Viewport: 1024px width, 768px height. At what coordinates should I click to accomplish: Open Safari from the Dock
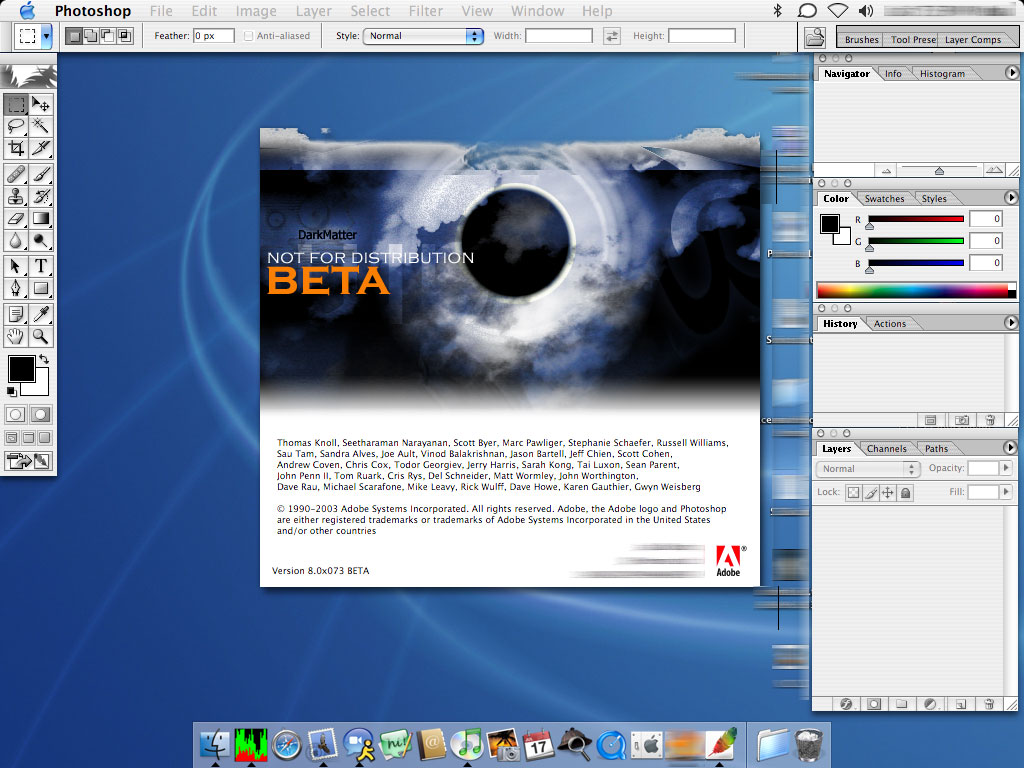(286, 745)
